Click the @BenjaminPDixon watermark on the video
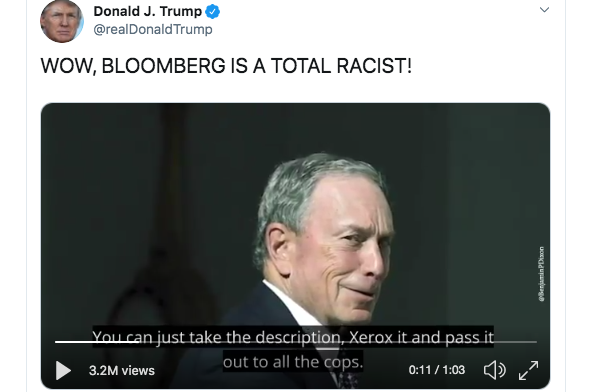The height and width of the screenshot is (392, 589). [541, 274]
